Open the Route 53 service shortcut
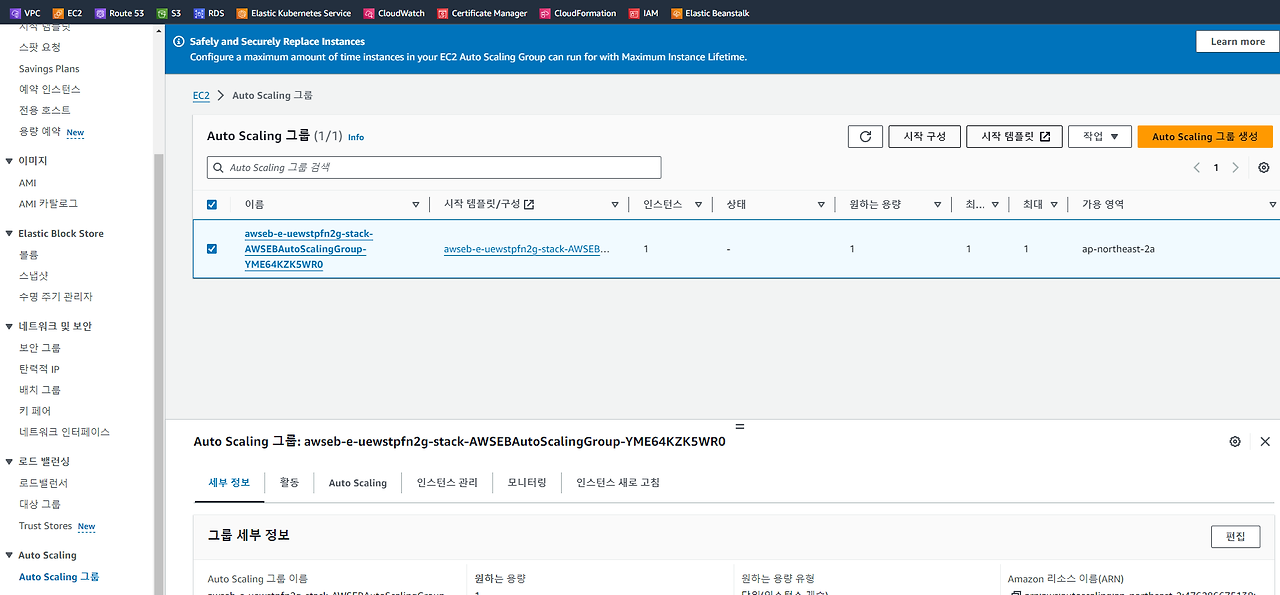 click(119, 13)
